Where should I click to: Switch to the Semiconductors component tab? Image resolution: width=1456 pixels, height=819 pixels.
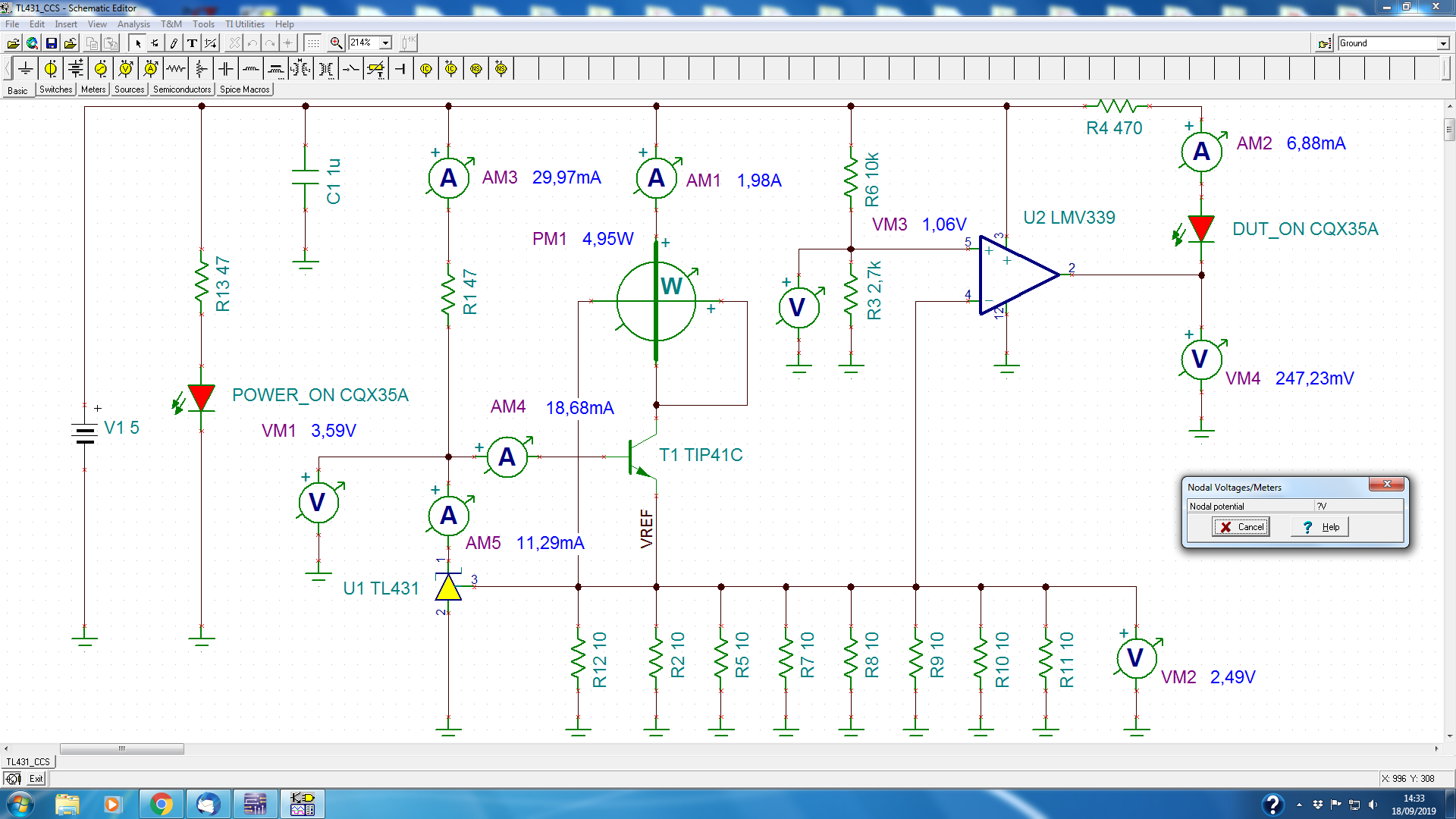point(182,89)
